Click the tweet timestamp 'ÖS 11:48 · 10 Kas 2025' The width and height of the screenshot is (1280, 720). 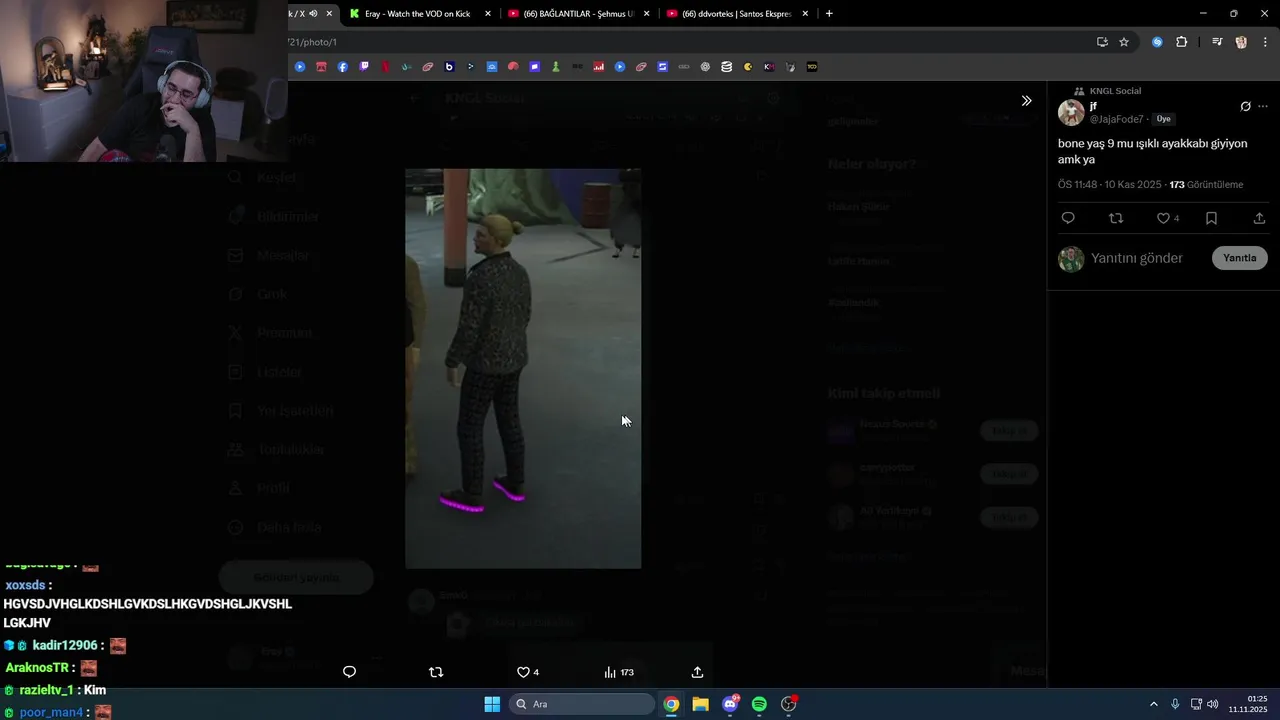click(x=1110, y=185)
